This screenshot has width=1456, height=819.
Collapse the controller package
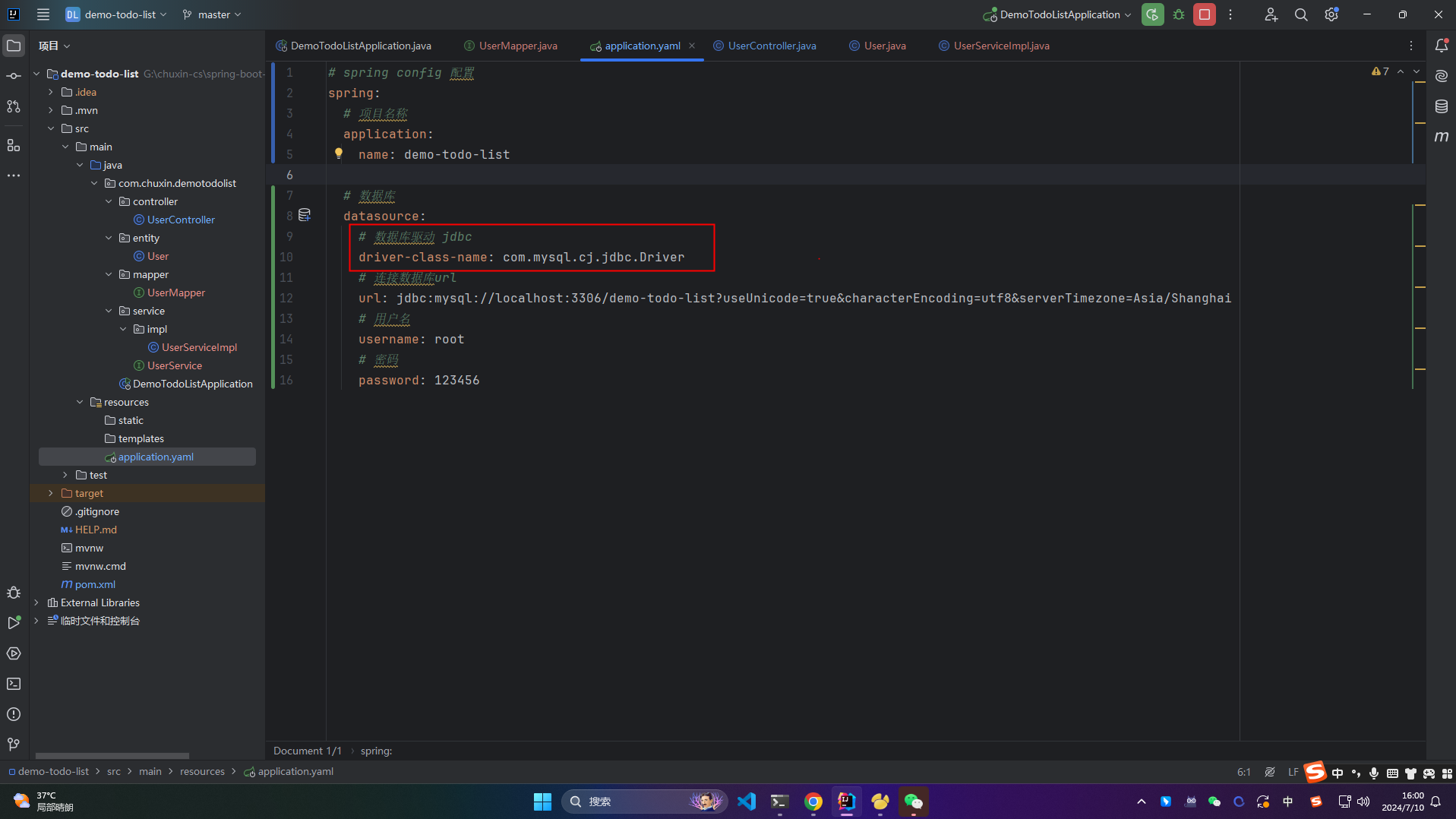[109, 201]
